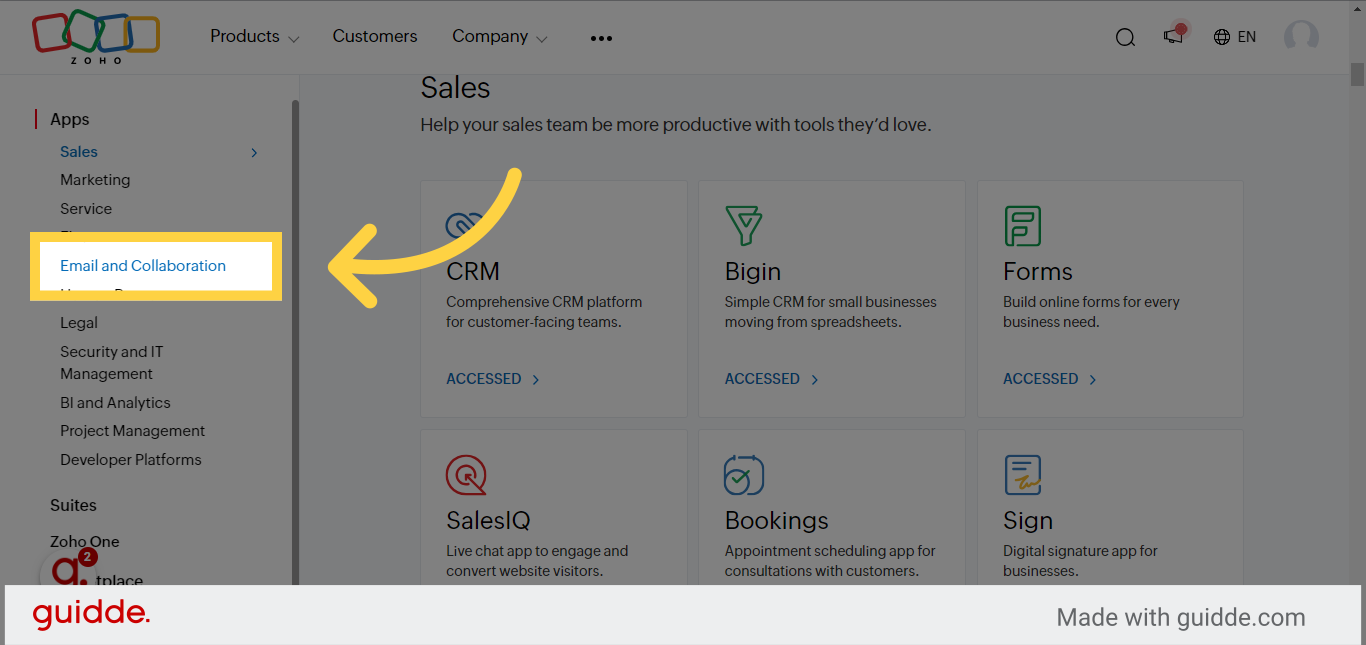This screenshot has height=645, width=1366.
Task: Click the guidde logo in footer
Action: [91, 615]
